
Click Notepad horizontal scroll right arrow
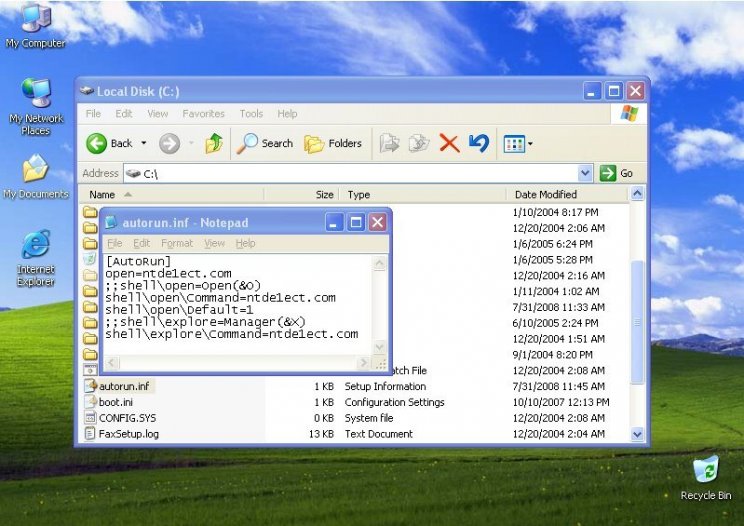(363, 363)
